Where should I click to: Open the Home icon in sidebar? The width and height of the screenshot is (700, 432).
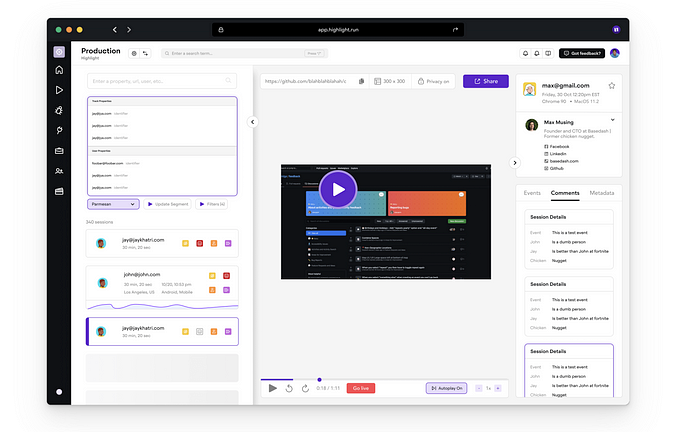coord(59,70)
